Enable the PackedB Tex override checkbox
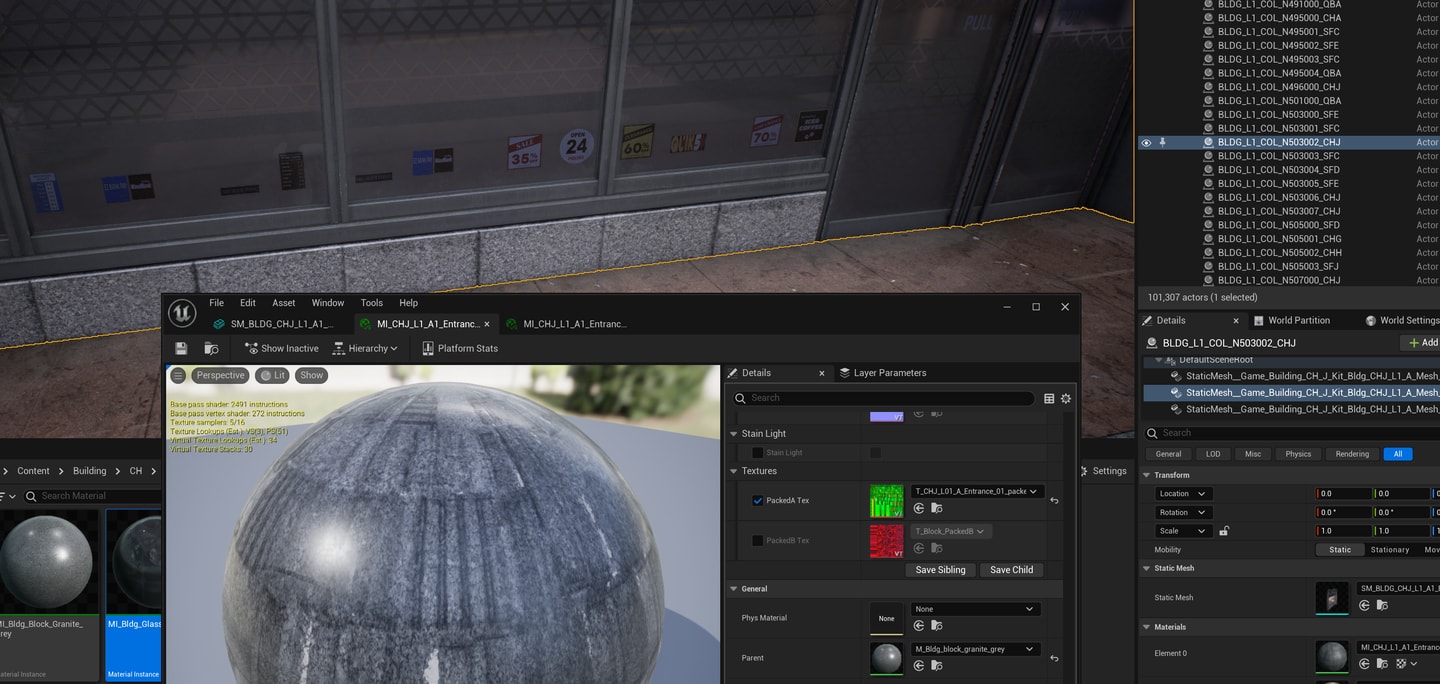This screenshot has height=684, width=1440. tap(757, 541)
